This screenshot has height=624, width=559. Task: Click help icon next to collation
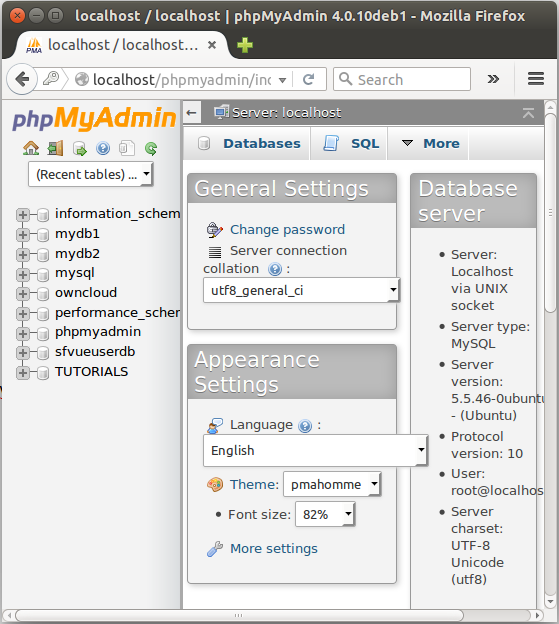pyautogui.click(x=275, y=269)
